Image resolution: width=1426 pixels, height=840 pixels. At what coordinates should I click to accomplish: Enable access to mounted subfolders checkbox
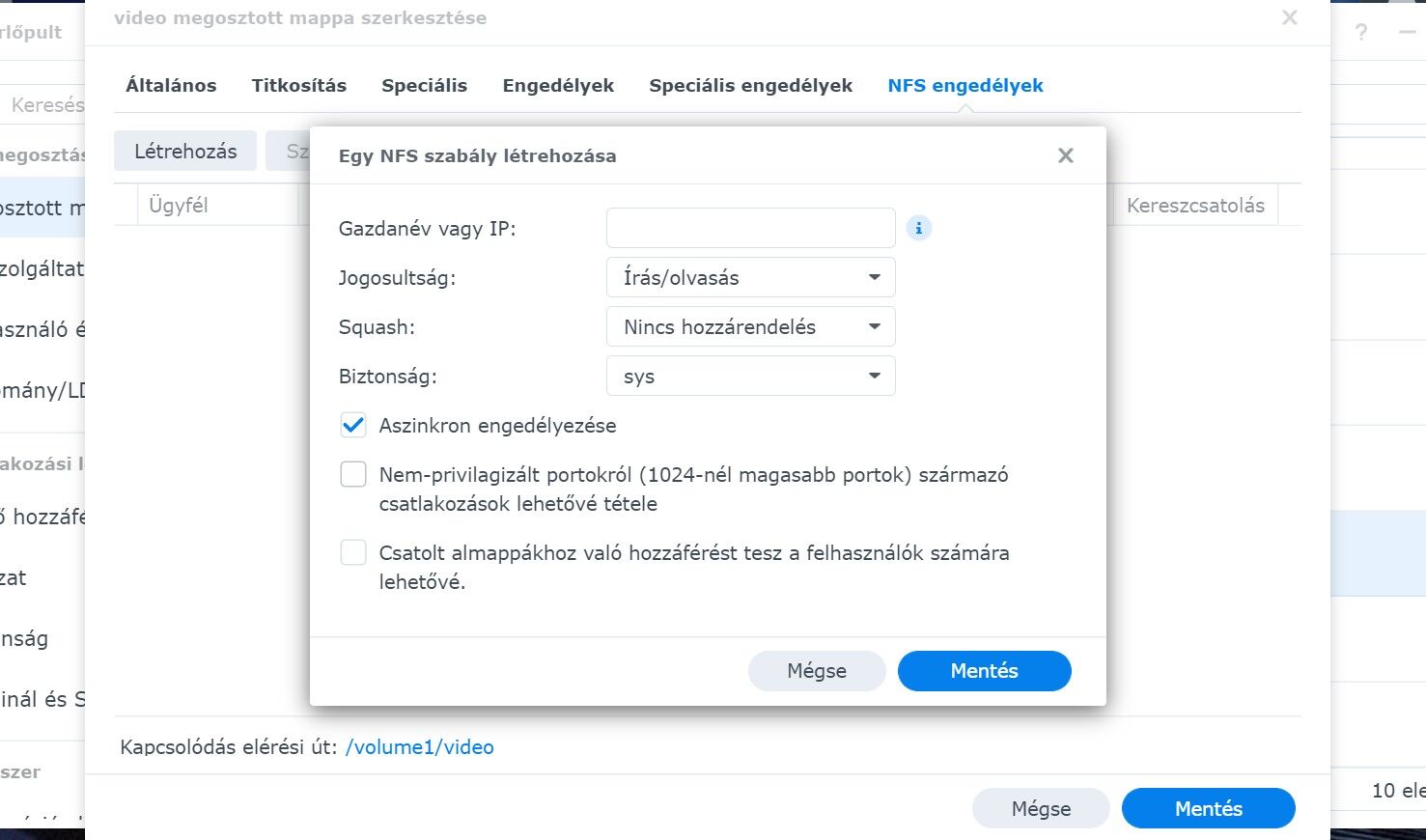[353, 552]
